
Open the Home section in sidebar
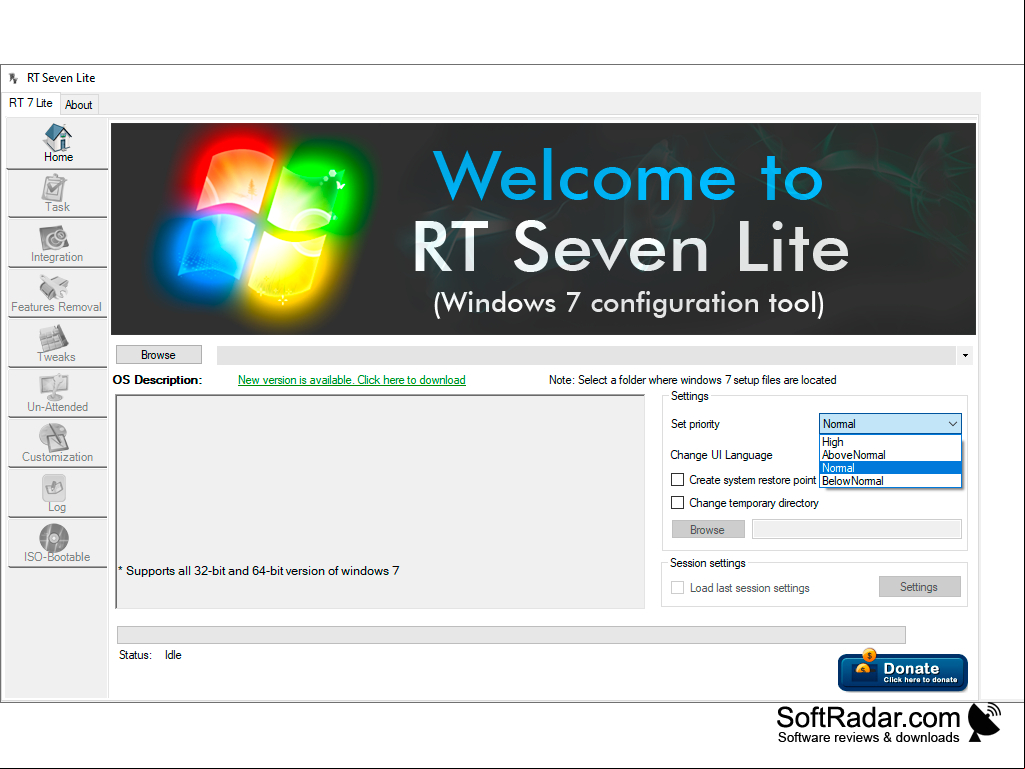pos(58,143)
